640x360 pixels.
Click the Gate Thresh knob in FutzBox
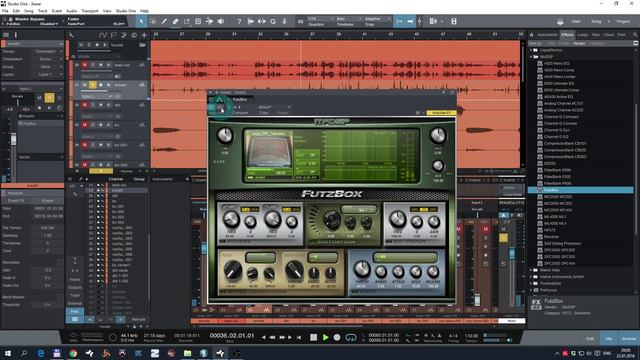click(361, 269)
